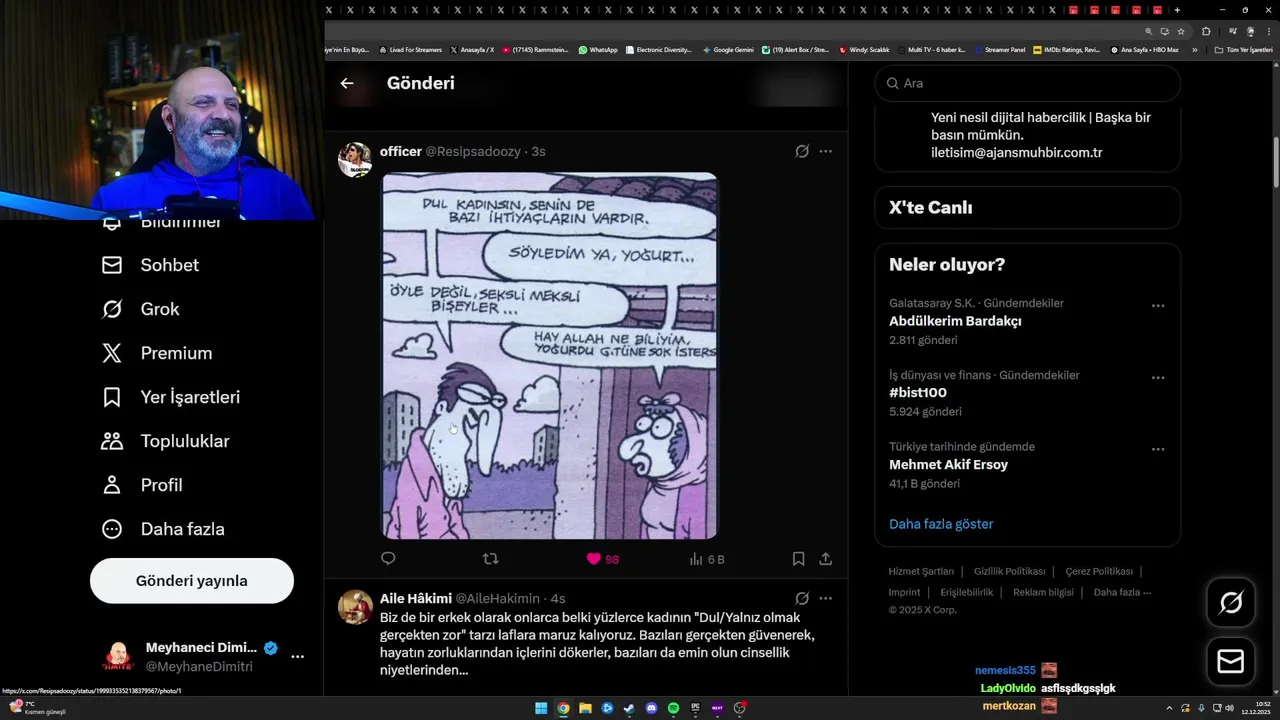Screen dimensions: 1280x720
Task: Repost officer's post with retweet icon
Action: pos(490,559)
